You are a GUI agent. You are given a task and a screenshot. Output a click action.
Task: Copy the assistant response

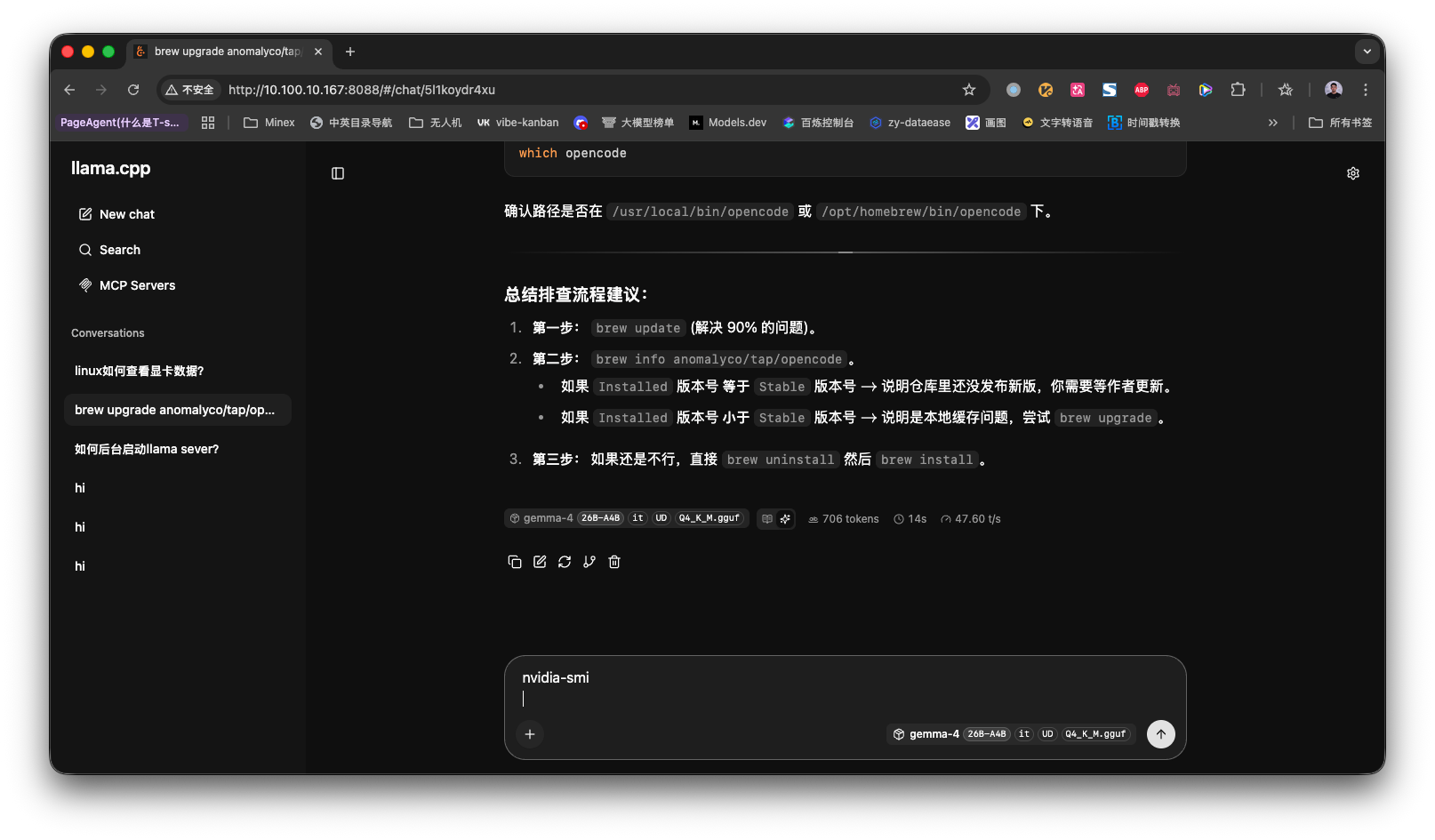click(514, 562)
